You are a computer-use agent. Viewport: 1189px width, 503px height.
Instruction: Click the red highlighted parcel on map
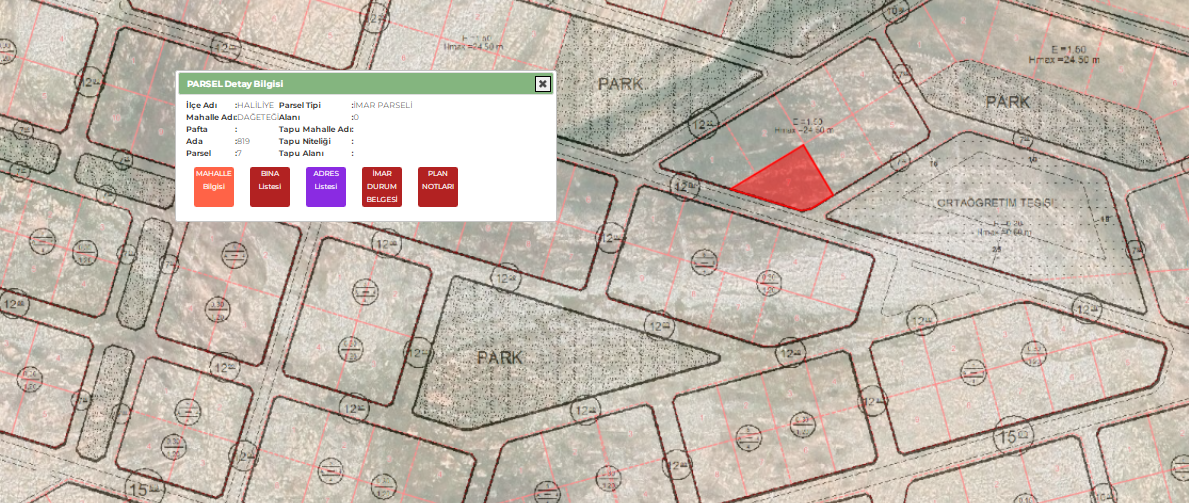pyautogui.click(x=790, y=182)
